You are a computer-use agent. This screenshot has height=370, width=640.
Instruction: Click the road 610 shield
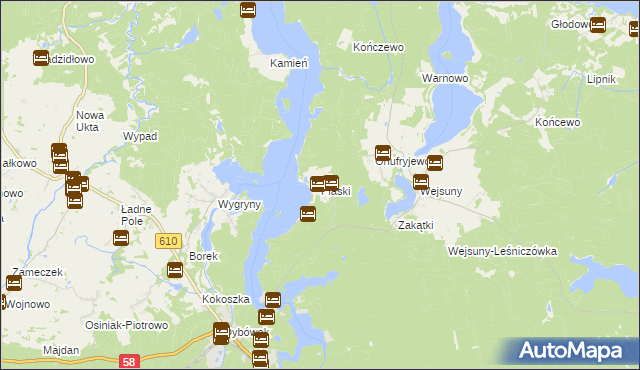click(168, 241)
